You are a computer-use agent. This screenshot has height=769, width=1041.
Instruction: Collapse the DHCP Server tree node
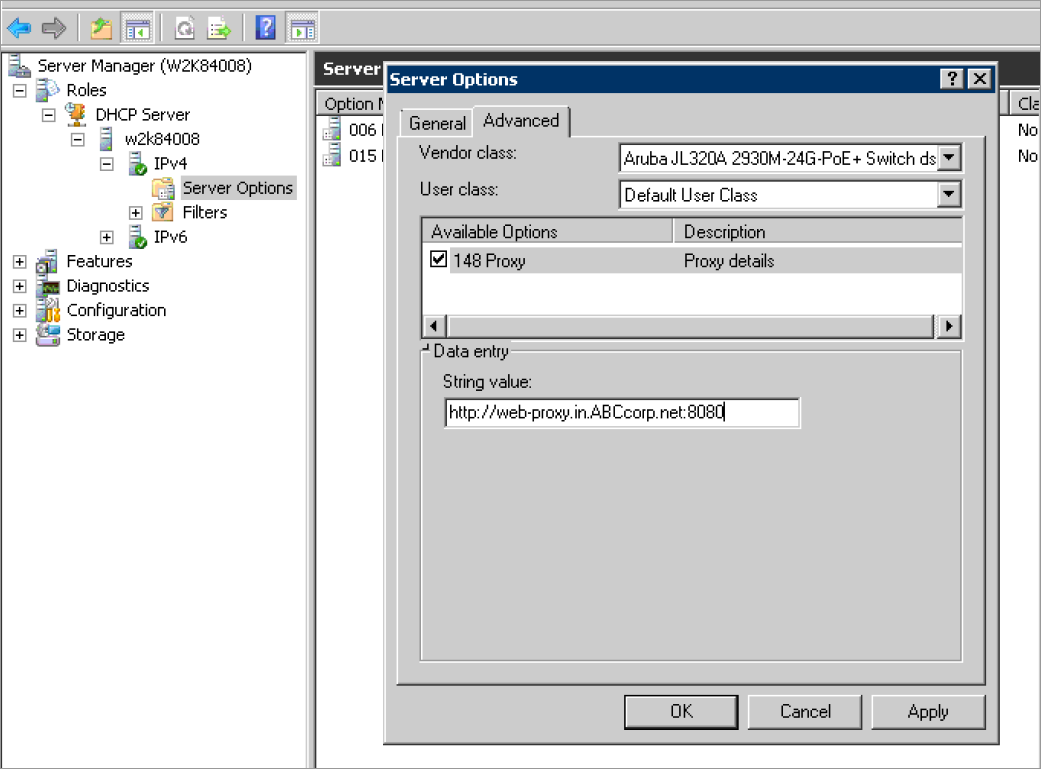tap(48, 115)
